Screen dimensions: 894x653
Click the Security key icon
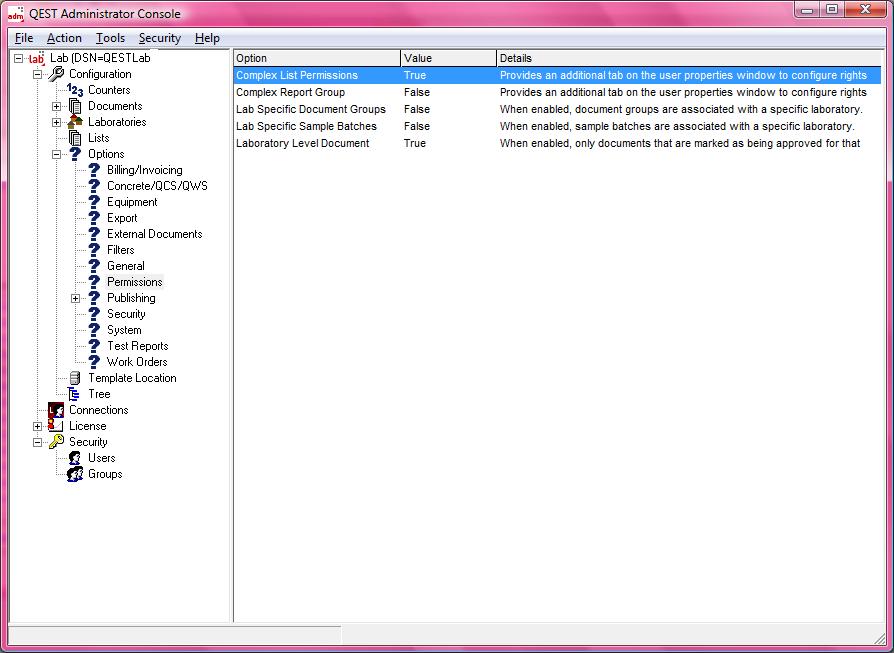[56, 442]
